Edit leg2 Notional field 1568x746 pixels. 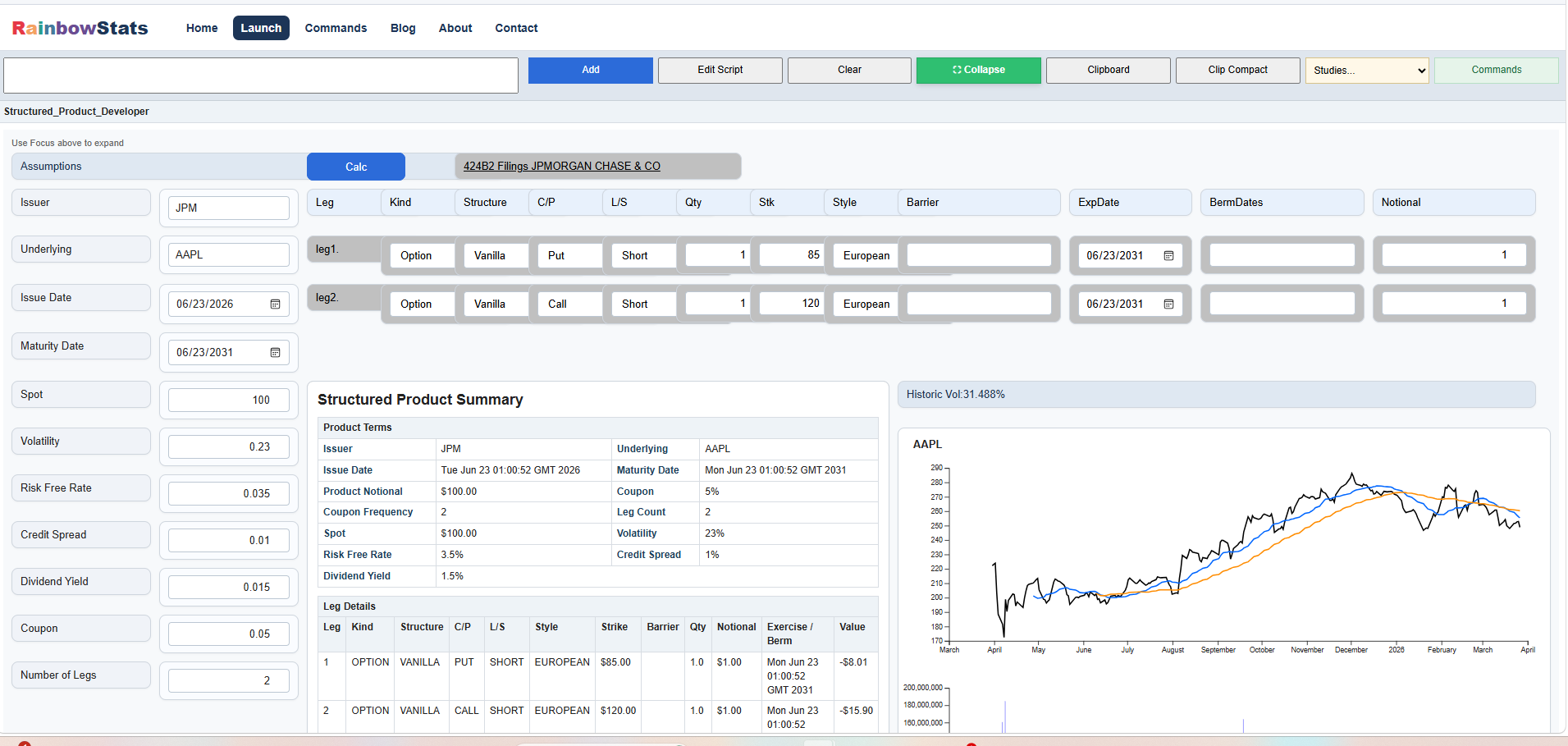tap(1453, 304)
